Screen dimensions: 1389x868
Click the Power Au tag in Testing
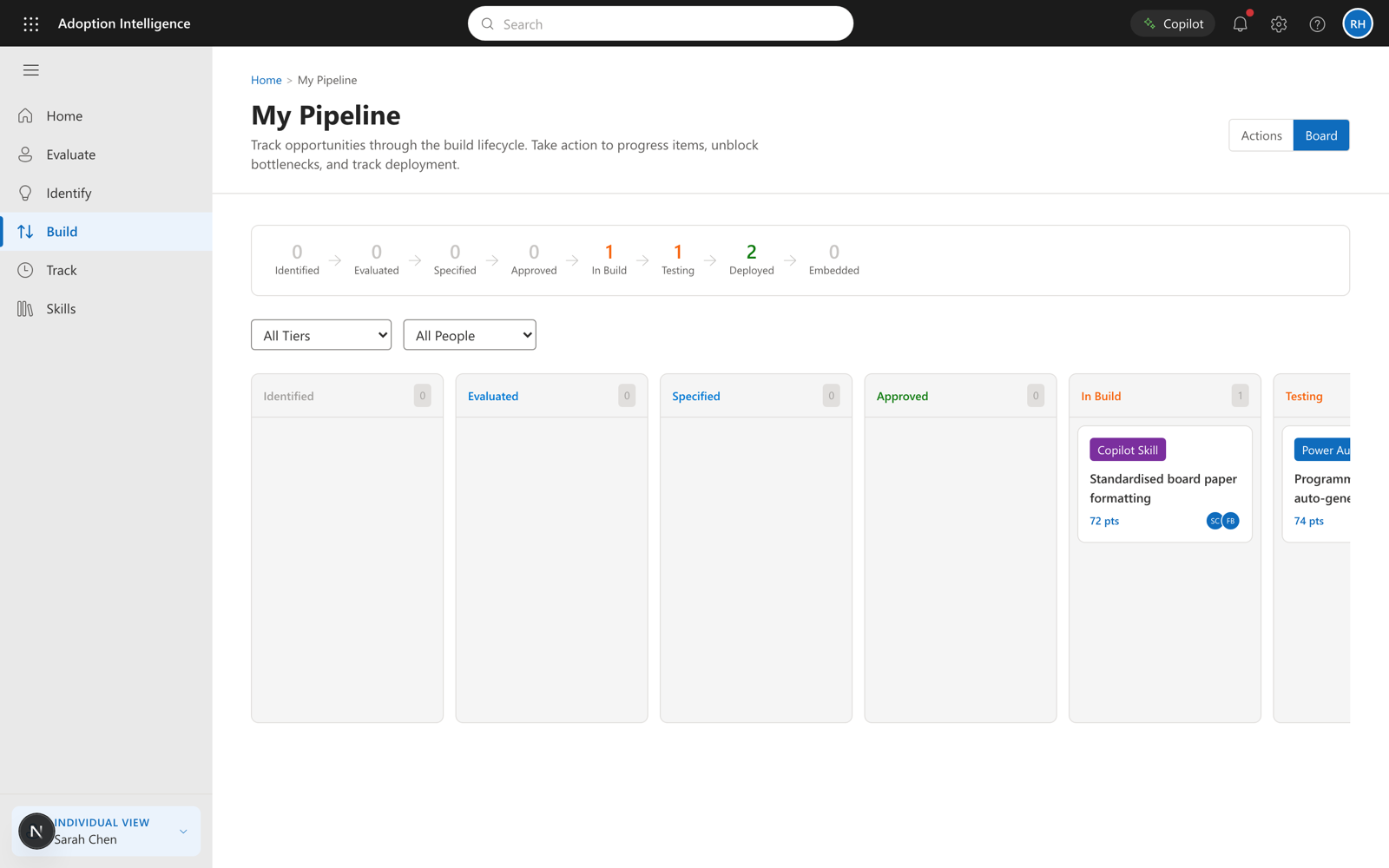1322,450
